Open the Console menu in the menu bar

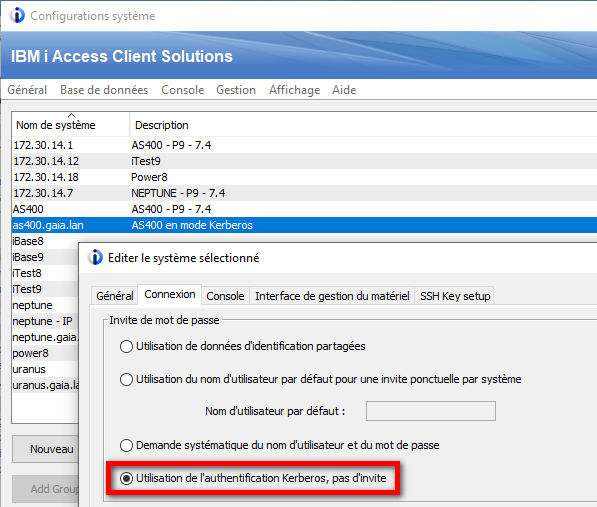pos(182,90)
